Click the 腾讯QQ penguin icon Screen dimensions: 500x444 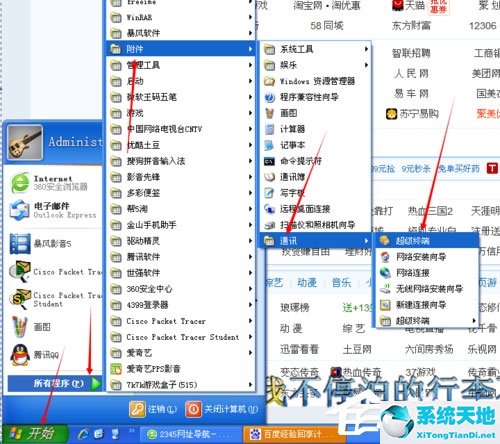pyautogui.click(x=20, y=355)
